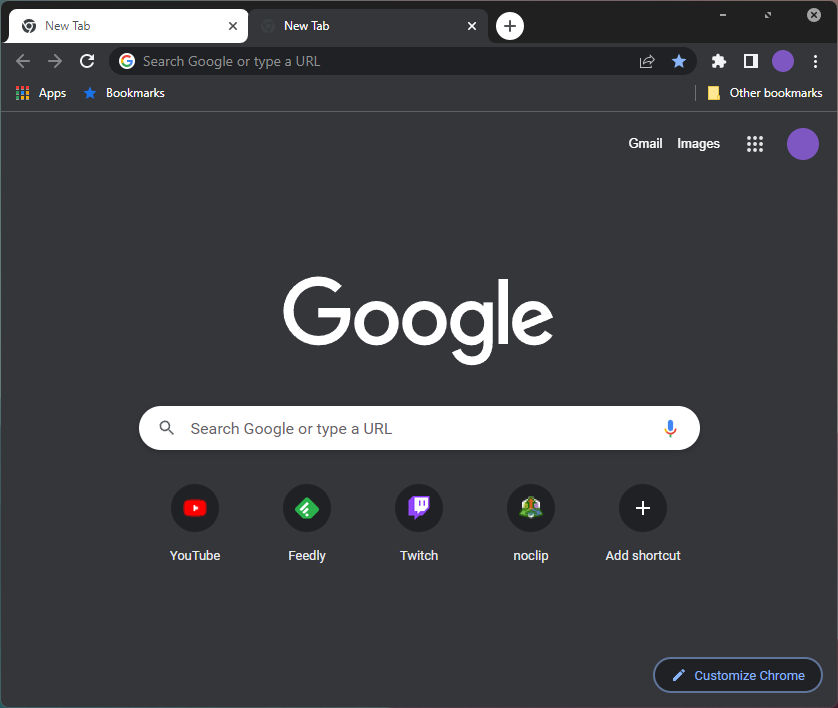The height and width of the screenshot is (708, 838).
Task: Open the Google apps grid launcher
Action: (755, 144)
